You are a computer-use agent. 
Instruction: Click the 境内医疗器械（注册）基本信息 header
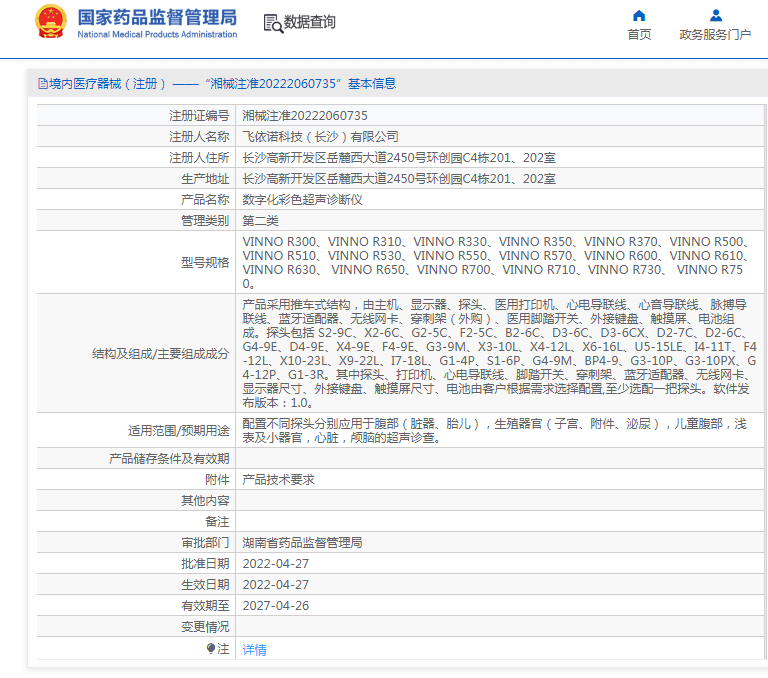pyautogui.click(x=216, y=84)
